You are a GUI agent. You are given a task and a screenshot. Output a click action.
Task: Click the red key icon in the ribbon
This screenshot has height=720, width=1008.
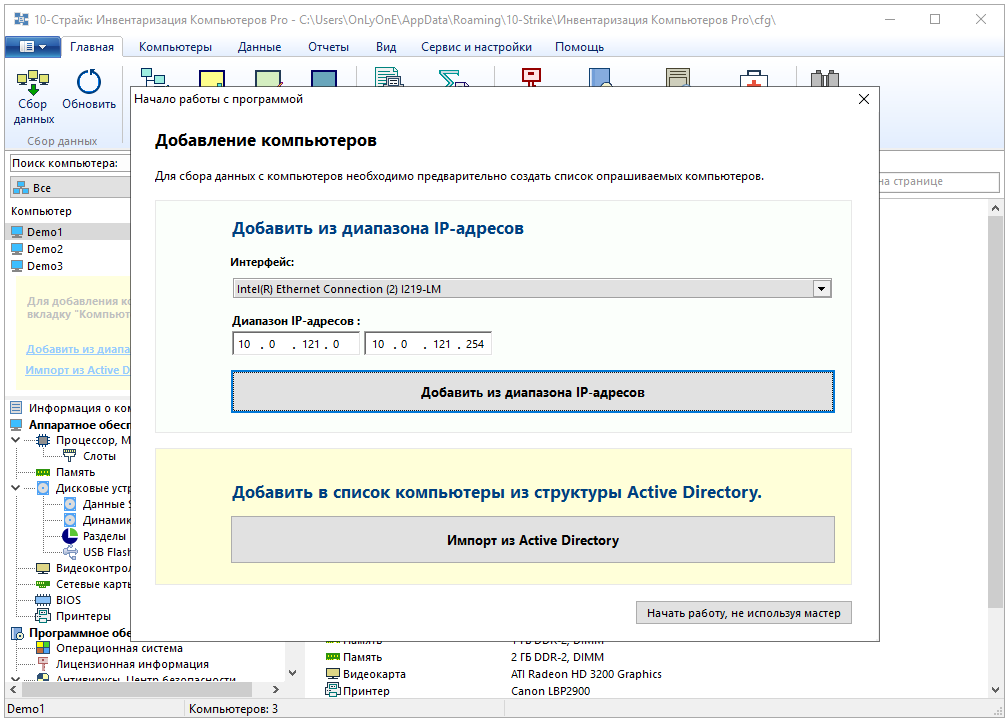tap(532, 77)
